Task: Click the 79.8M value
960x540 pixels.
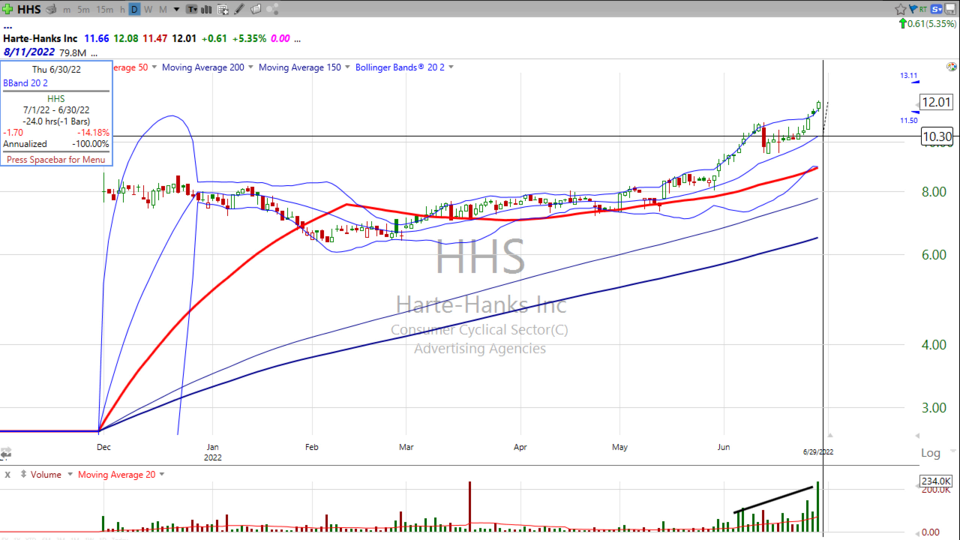Action: pyautogui.click(x=72, y=53)
